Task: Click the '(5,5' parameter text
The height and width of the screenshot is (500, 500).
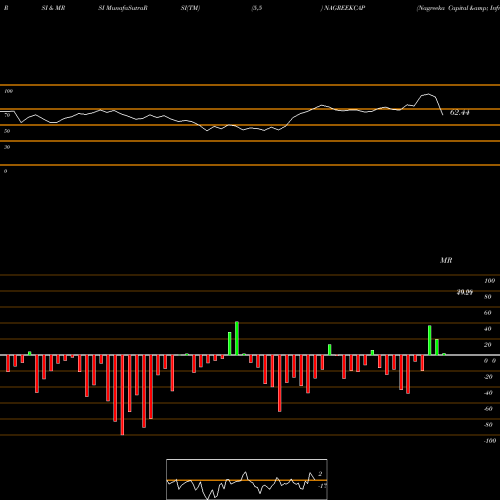Action: click(257, 8)
